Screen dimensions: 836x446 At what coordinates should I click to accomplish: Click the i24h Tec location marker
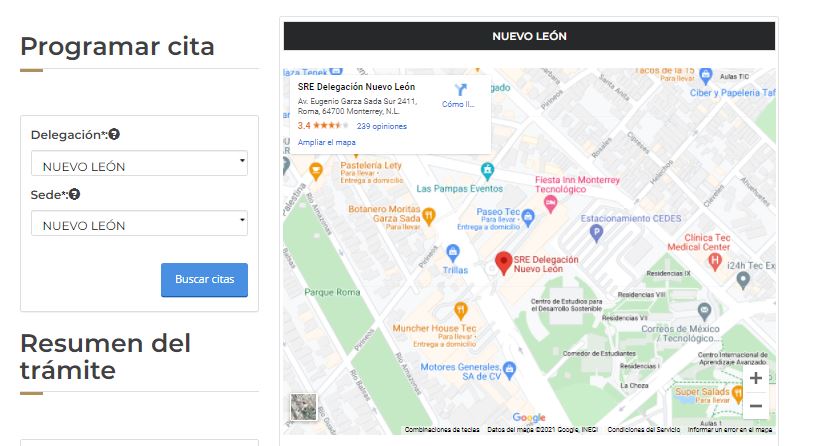(742, 280)
